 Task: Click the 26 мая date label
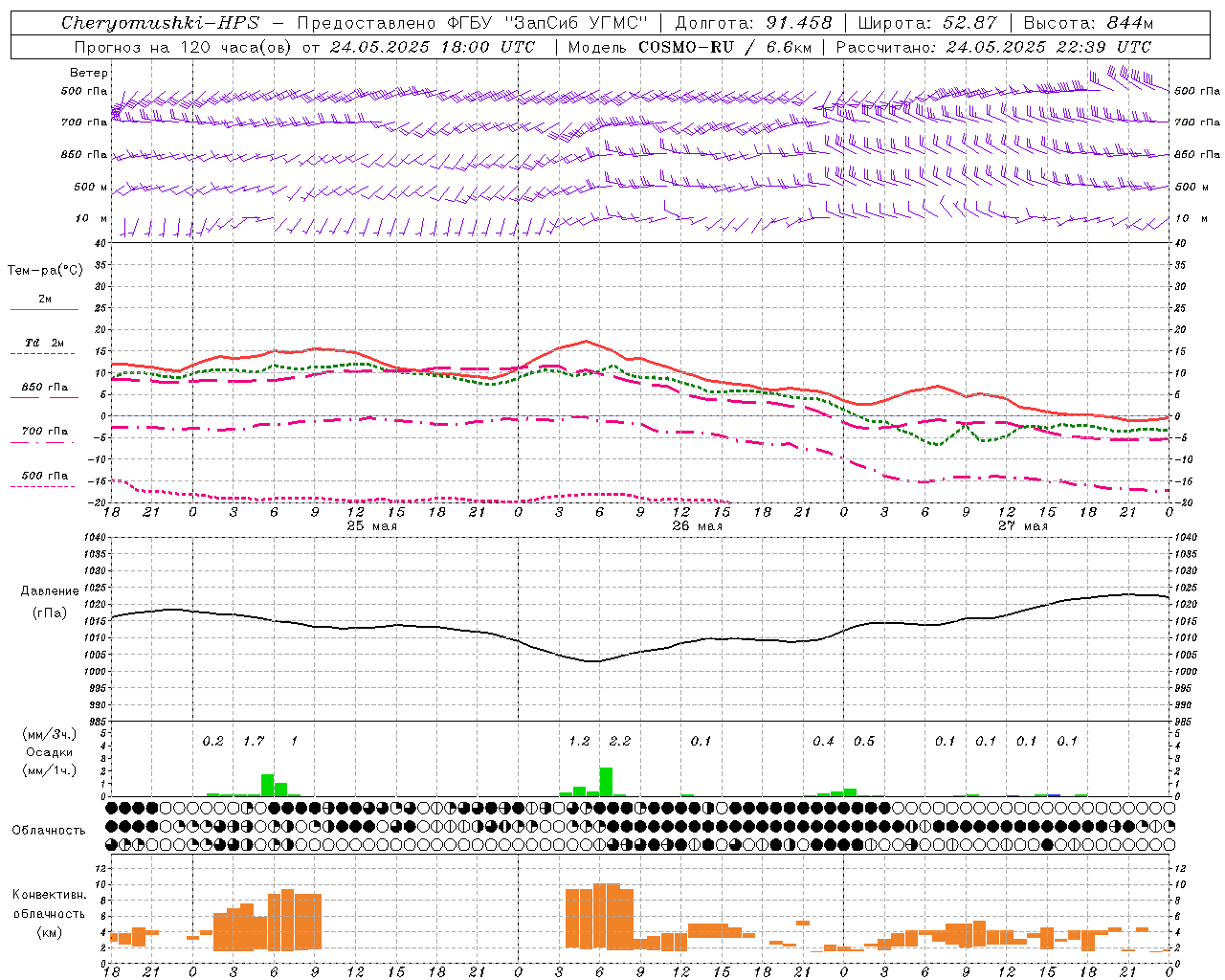click(x=697, y=525)
